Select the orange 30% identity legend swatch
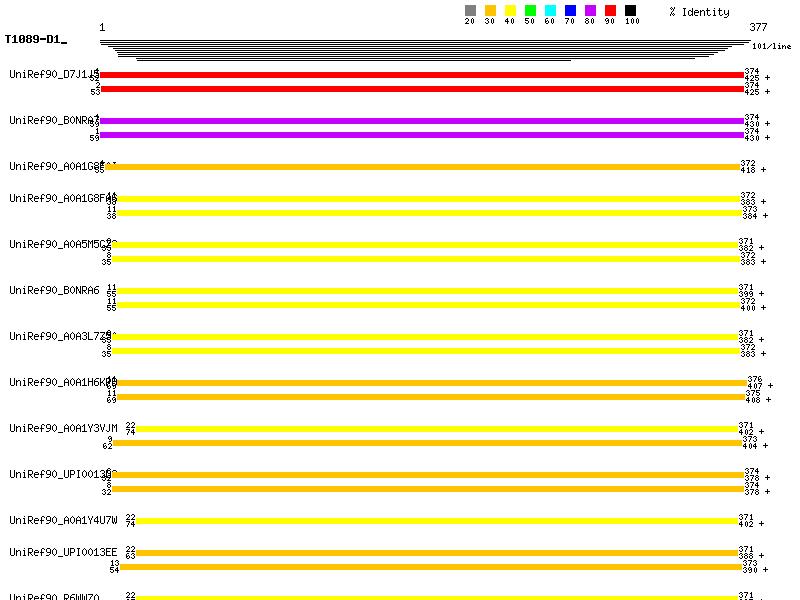This screenshot has width=800, height=600. coord(490,11)
